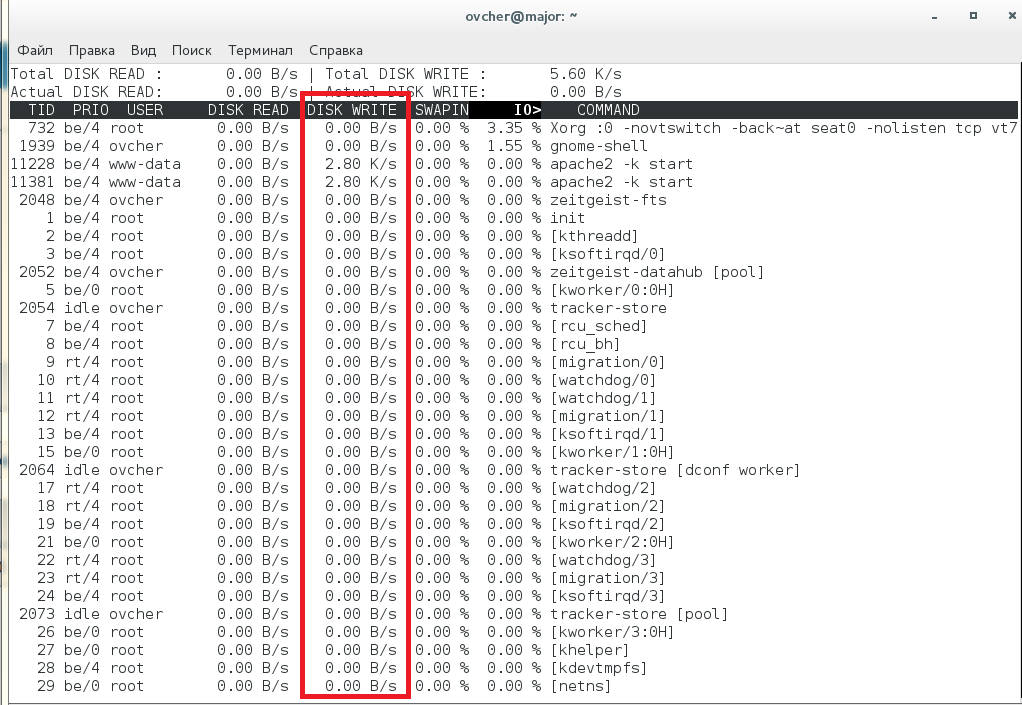
Task: Click the window title ovcher@major: ~
Action: tap(521, 16)
